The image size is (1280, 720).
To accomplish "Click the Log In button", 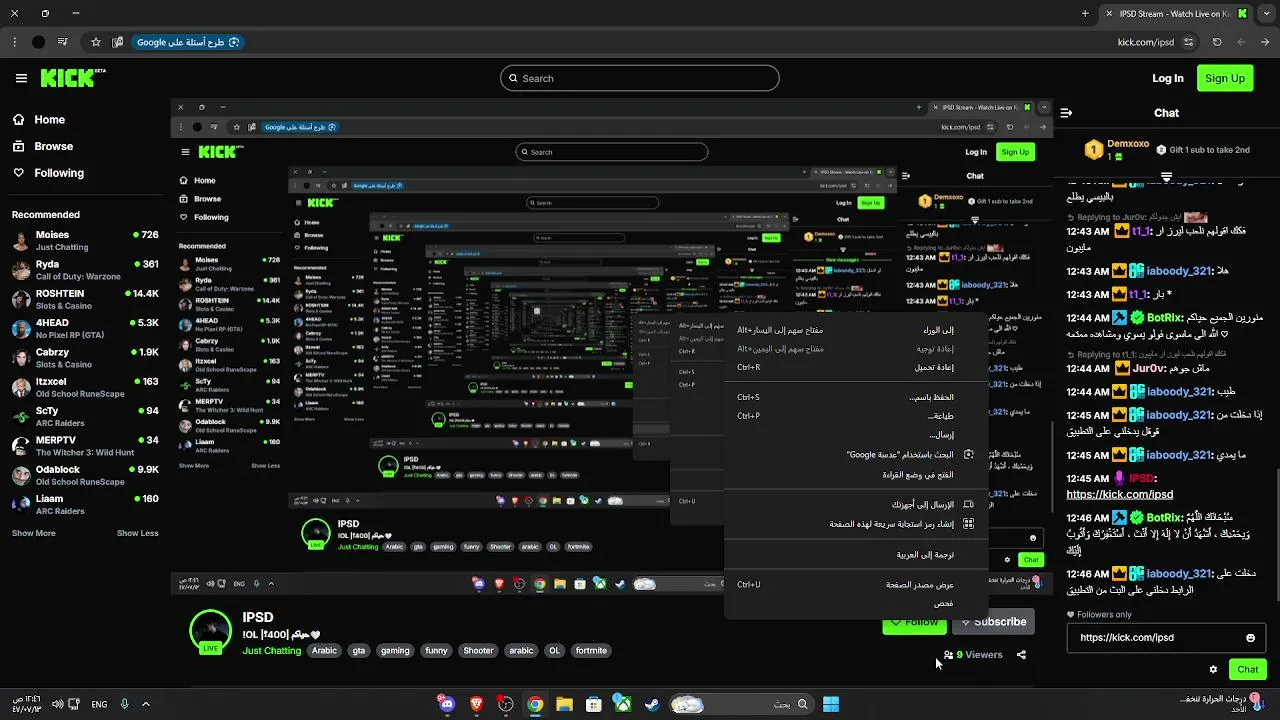I will pyautogui.click(x=1167, y=78).
